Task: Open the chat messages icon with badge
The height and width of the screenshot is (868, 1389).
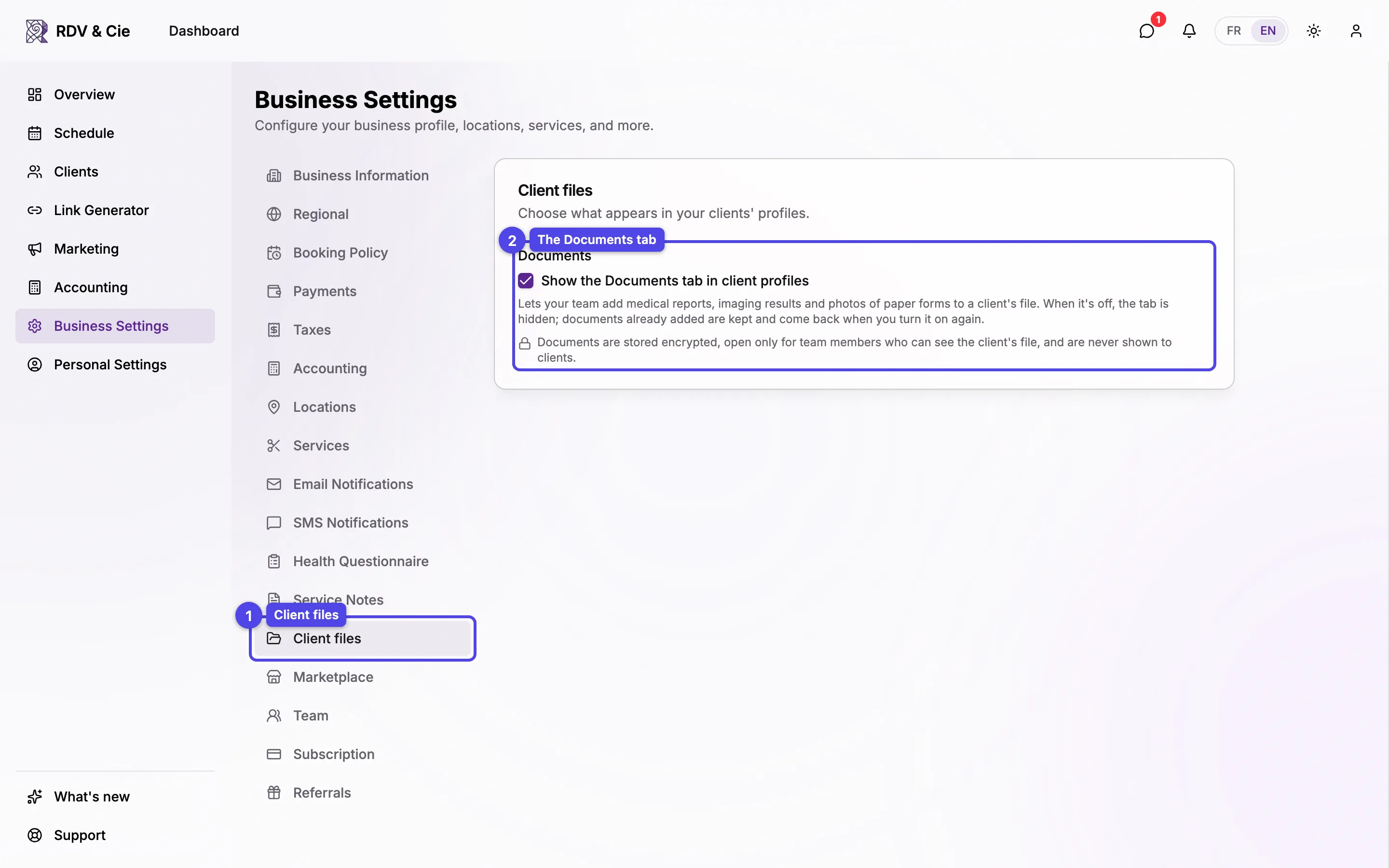Action: tap(1146, 31)
